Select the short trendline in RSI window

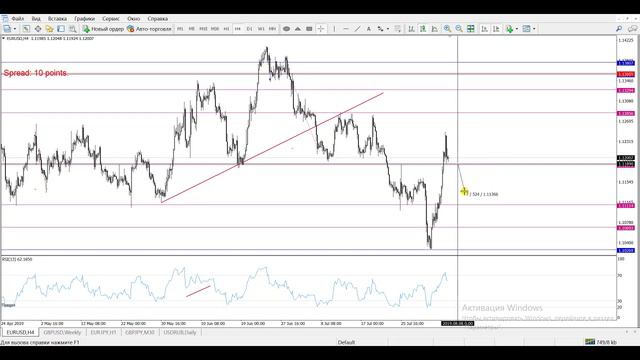198,291
